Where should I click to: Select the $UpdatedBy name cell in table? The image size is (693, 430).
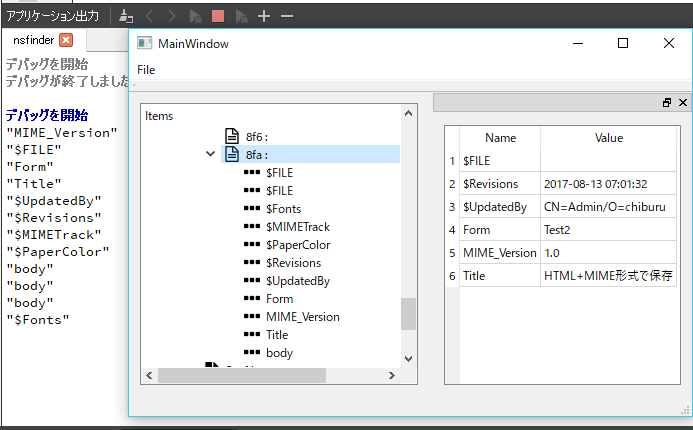[500, 207]
